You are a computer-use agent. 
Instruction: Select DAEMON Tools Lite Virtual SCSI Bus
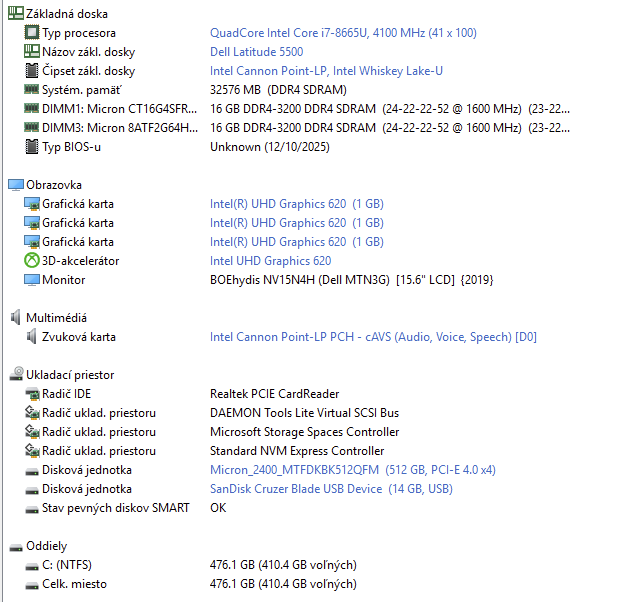point(304,413)
